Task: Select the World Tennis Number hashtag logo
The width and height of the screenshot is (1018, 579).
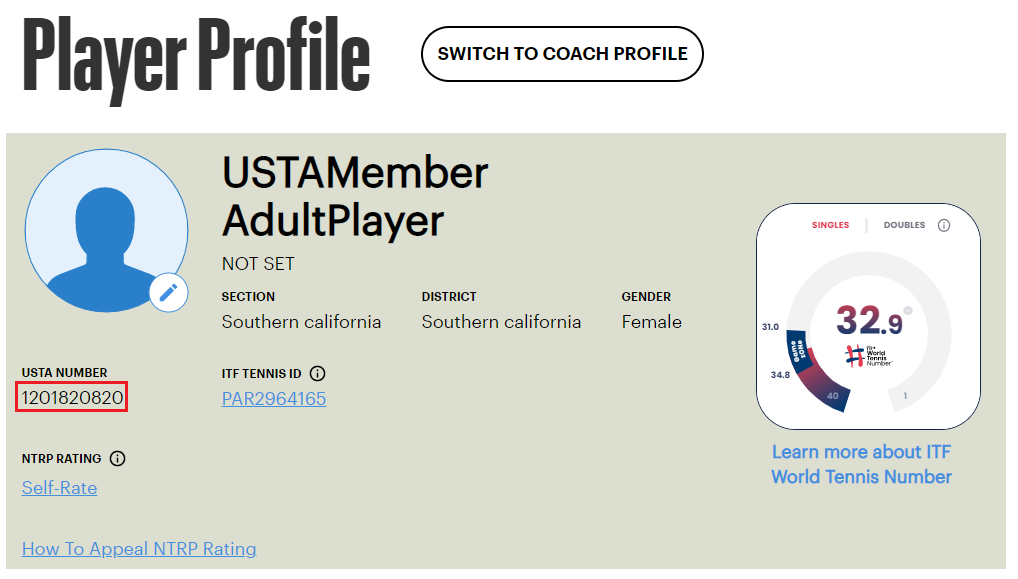Action: pos(857,356)
